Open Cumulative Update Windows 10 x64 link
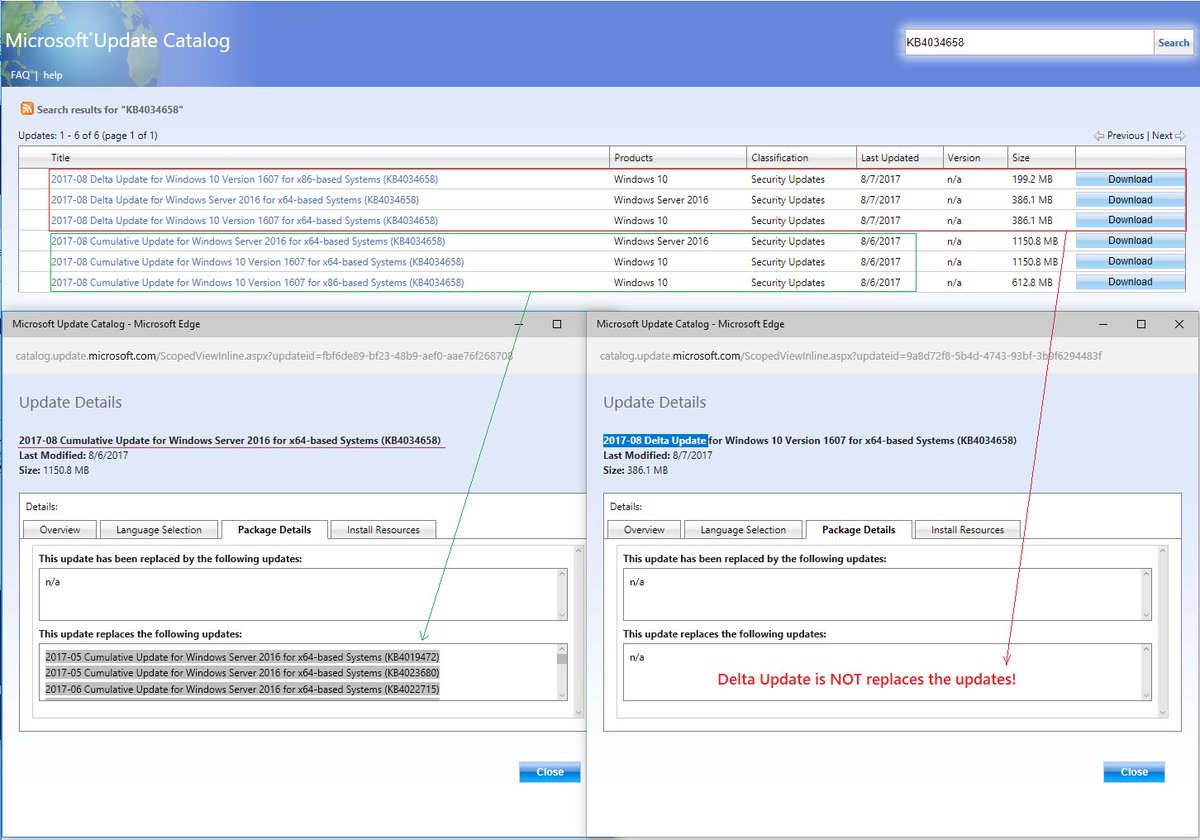The width and height of the screenshot is (1200, 840). click(257, 262)
